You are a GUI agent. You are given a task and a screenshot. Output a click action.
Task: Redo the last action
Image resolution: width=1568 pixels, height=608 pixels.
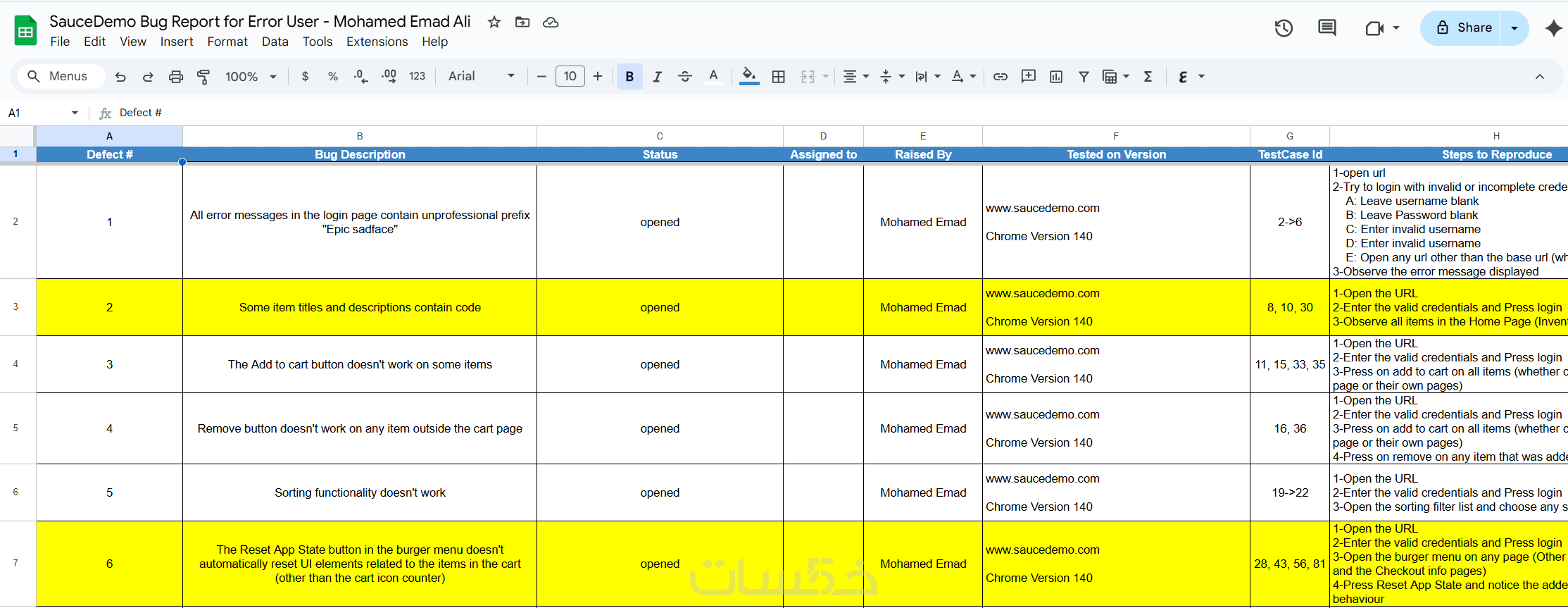(148, 77)
